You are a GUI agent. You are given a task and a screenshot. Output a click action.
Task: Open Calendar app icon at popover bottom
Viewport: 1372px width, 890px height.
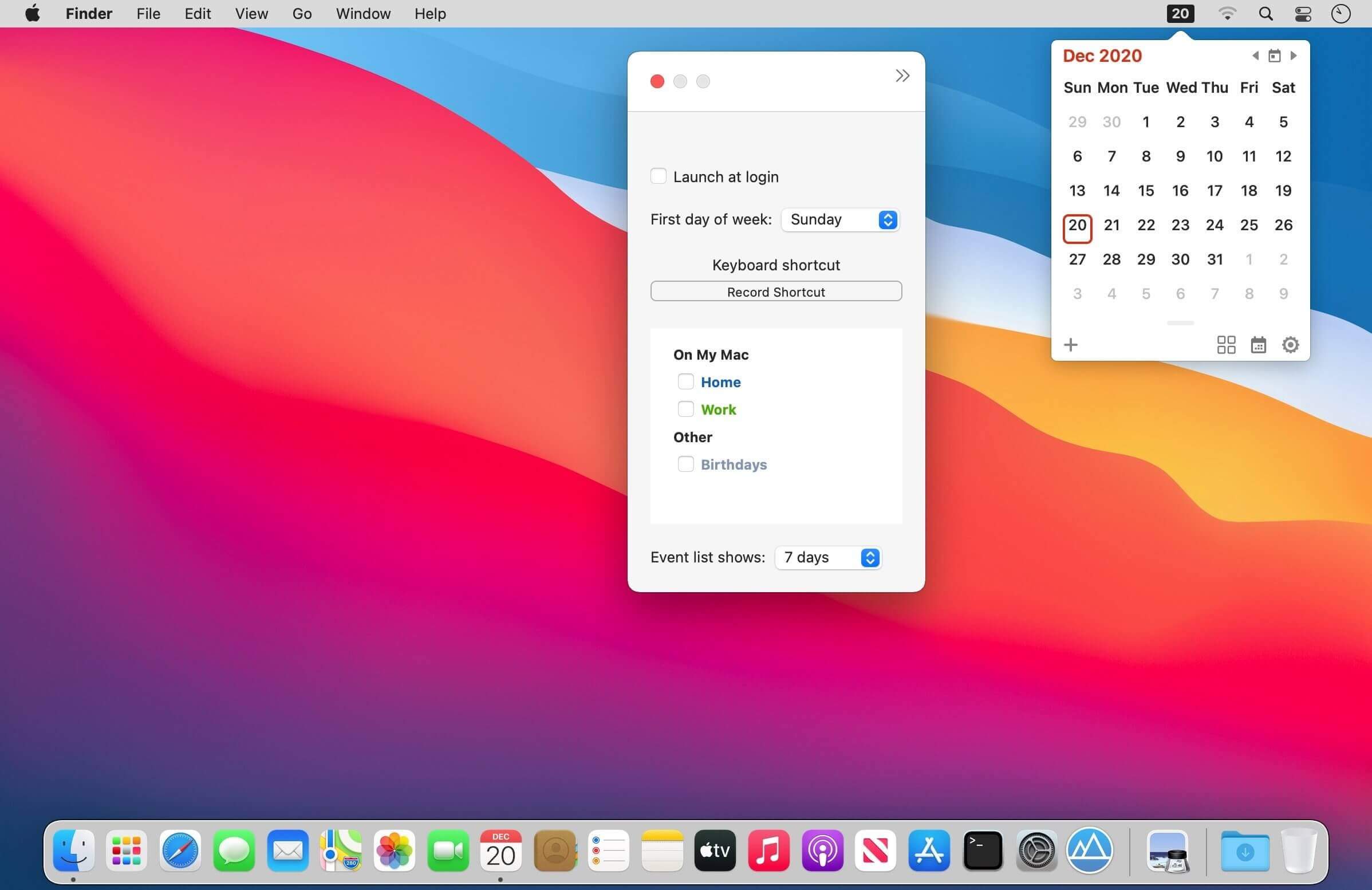pyautogui.click(x=1259, y=345)
